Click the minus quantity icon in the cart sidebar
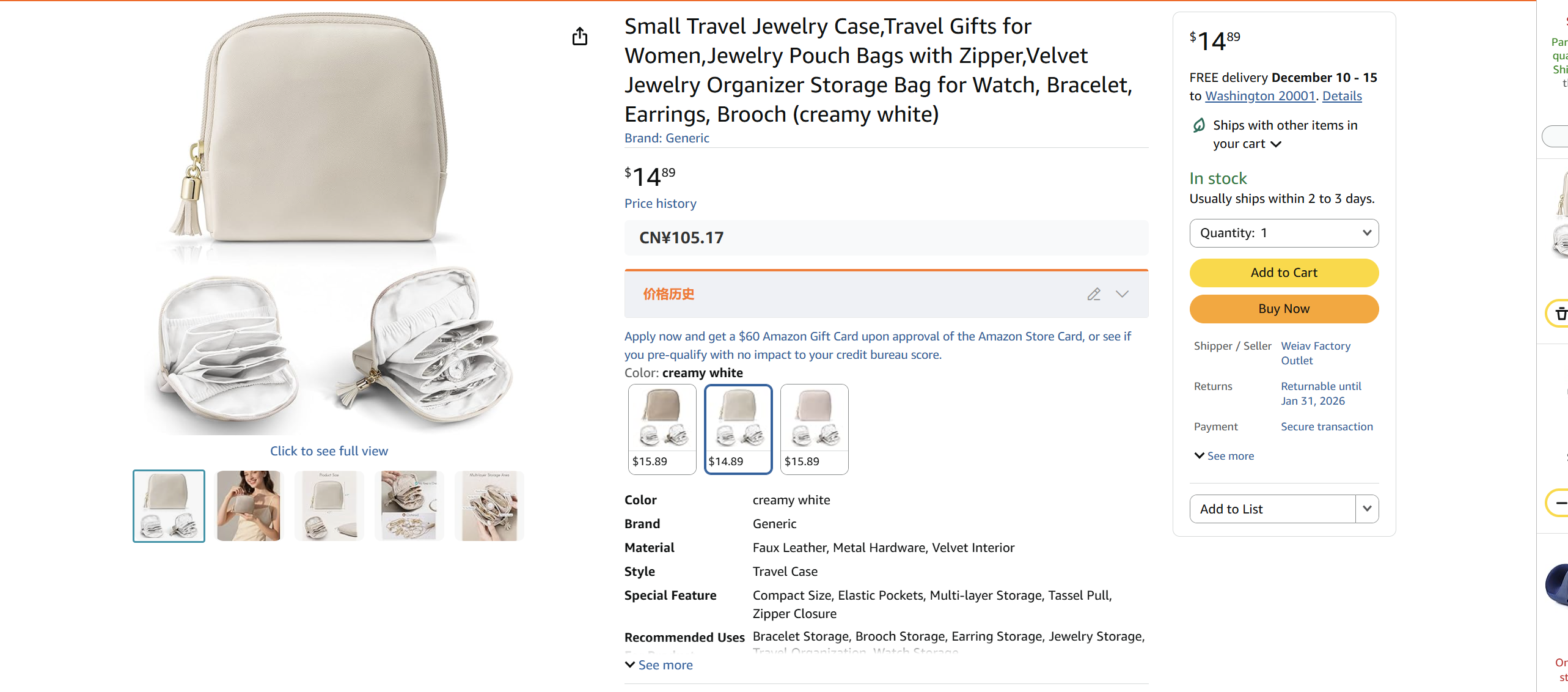 click(x=1561, y=502)
